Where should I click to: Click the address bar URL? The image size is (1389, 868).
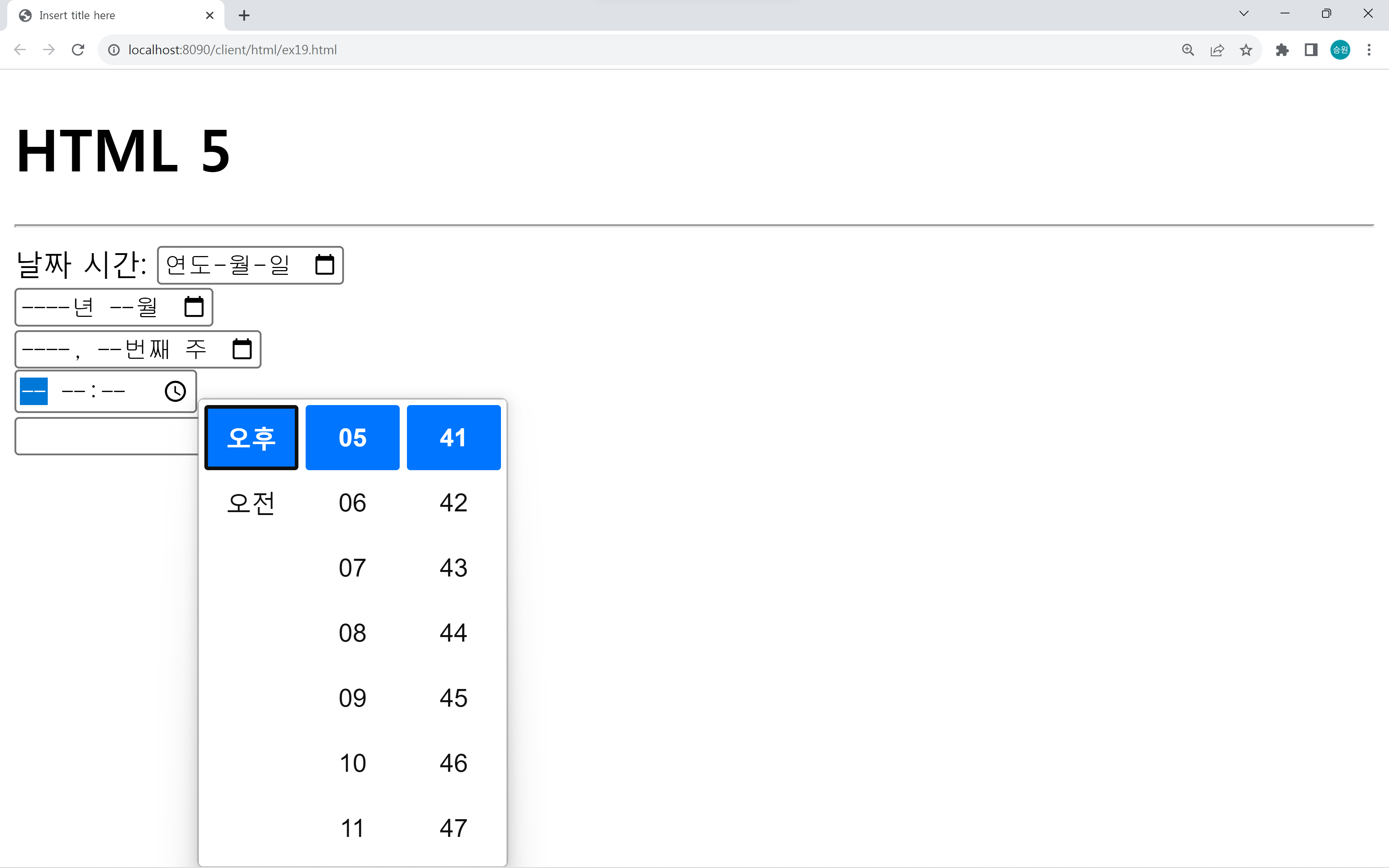(233, 50)
